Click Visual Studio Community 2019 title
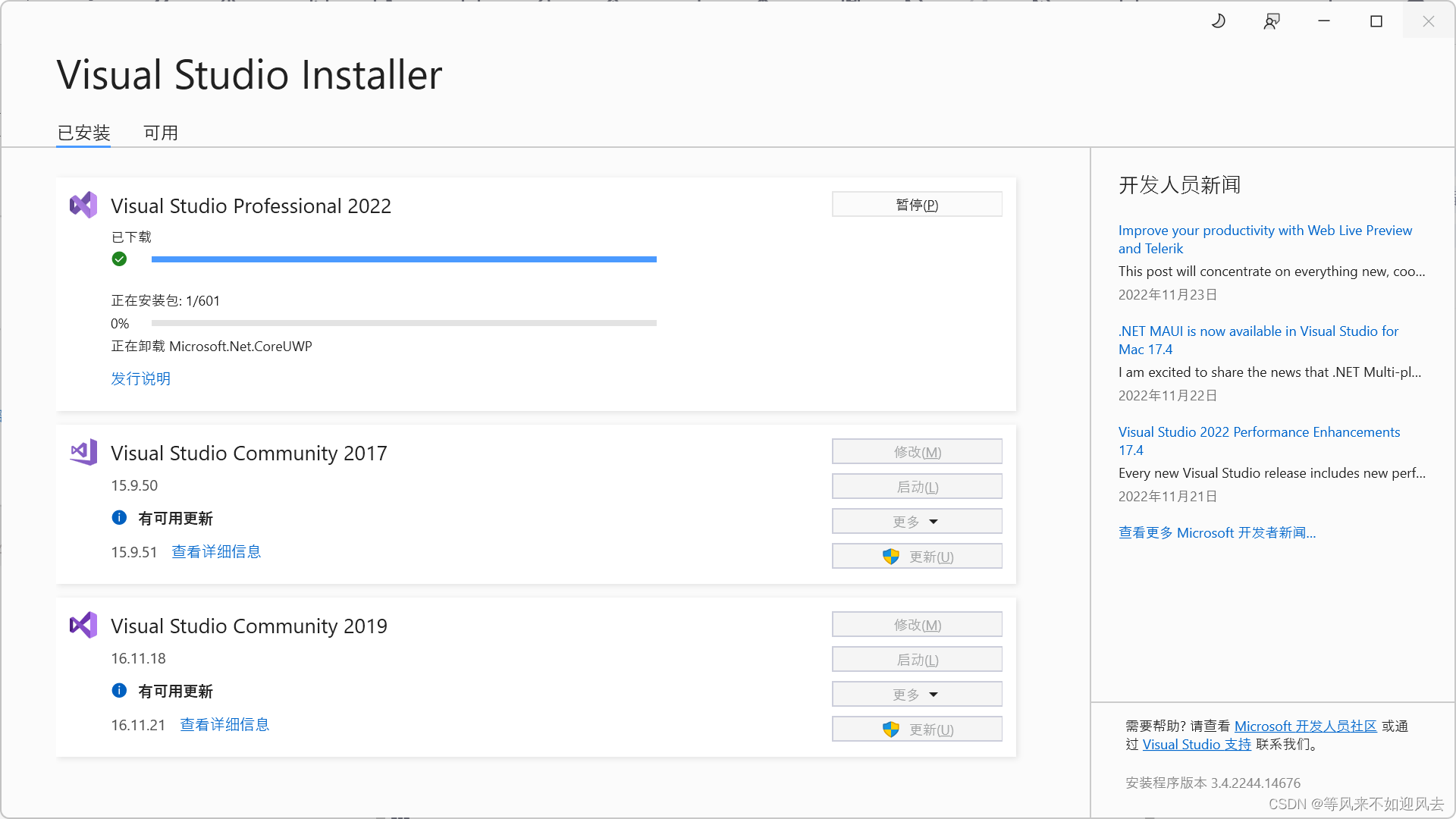Image resolution: width=1456 pixels, height=819 pixels. (249, 626)
